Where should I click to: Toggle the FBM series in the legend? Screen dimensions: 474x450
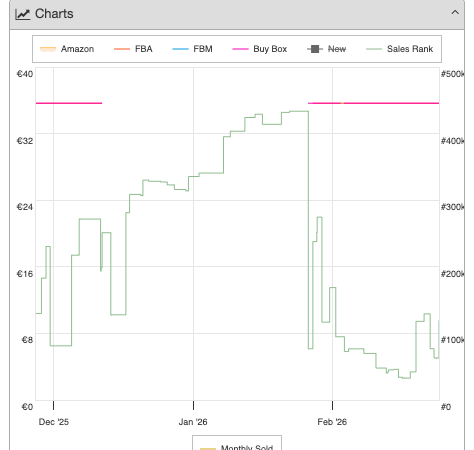[192, 49]
